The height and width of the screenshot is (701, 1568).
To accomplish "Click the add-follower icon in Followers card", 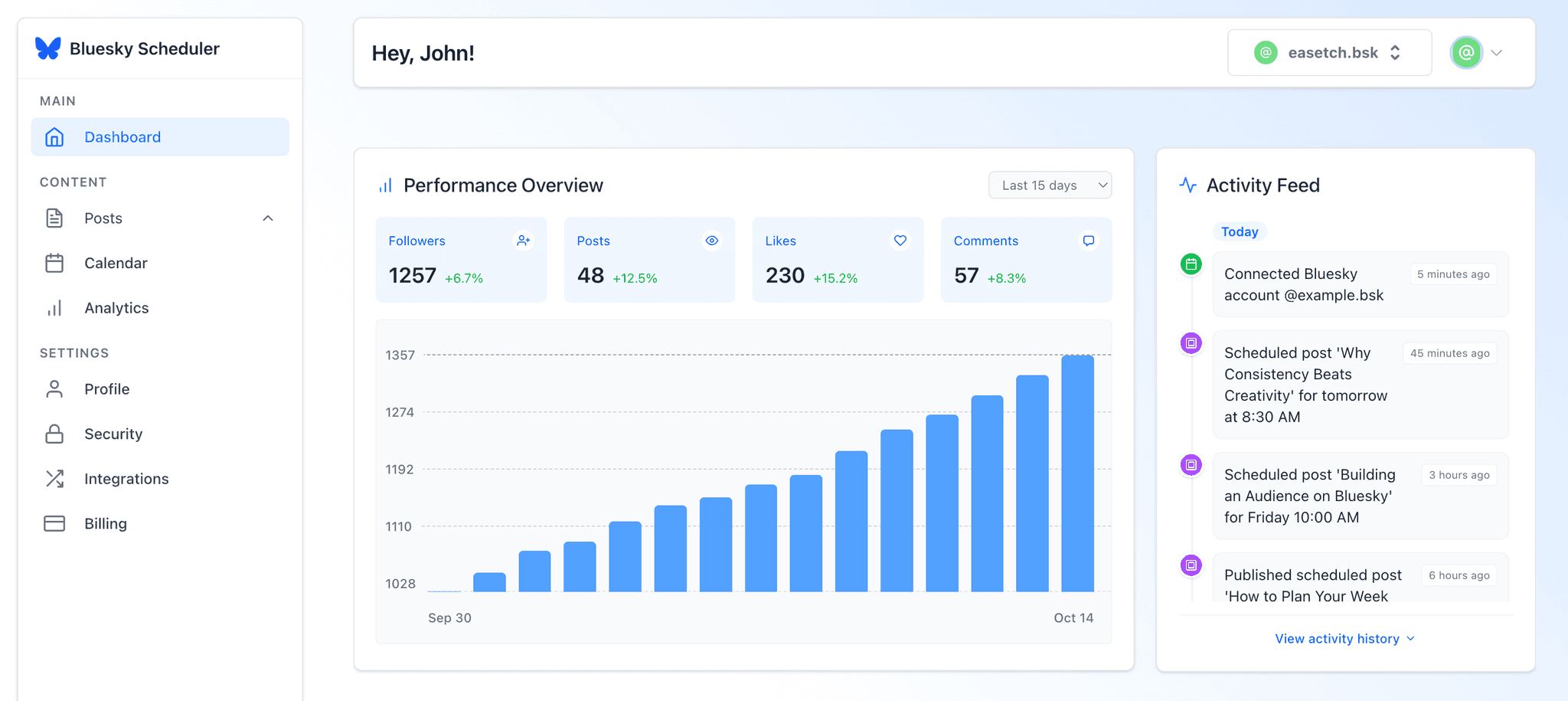I will [x=523, y=241].
